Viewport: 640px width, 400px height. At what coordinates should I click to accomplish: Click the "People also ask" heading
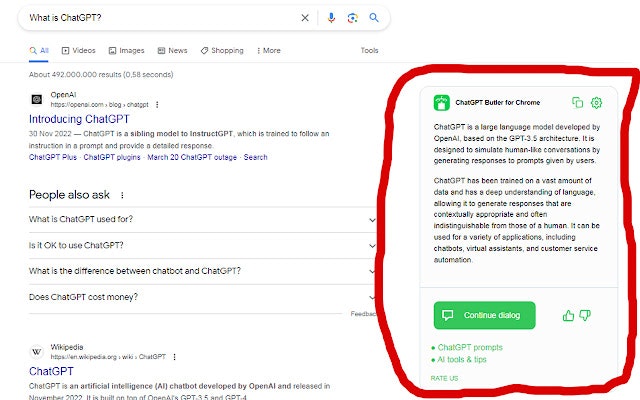tap(69, 195)
